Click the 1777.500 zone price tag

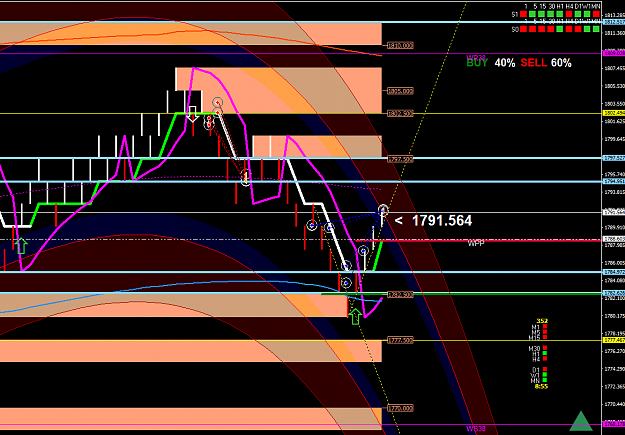click(400, 340)
